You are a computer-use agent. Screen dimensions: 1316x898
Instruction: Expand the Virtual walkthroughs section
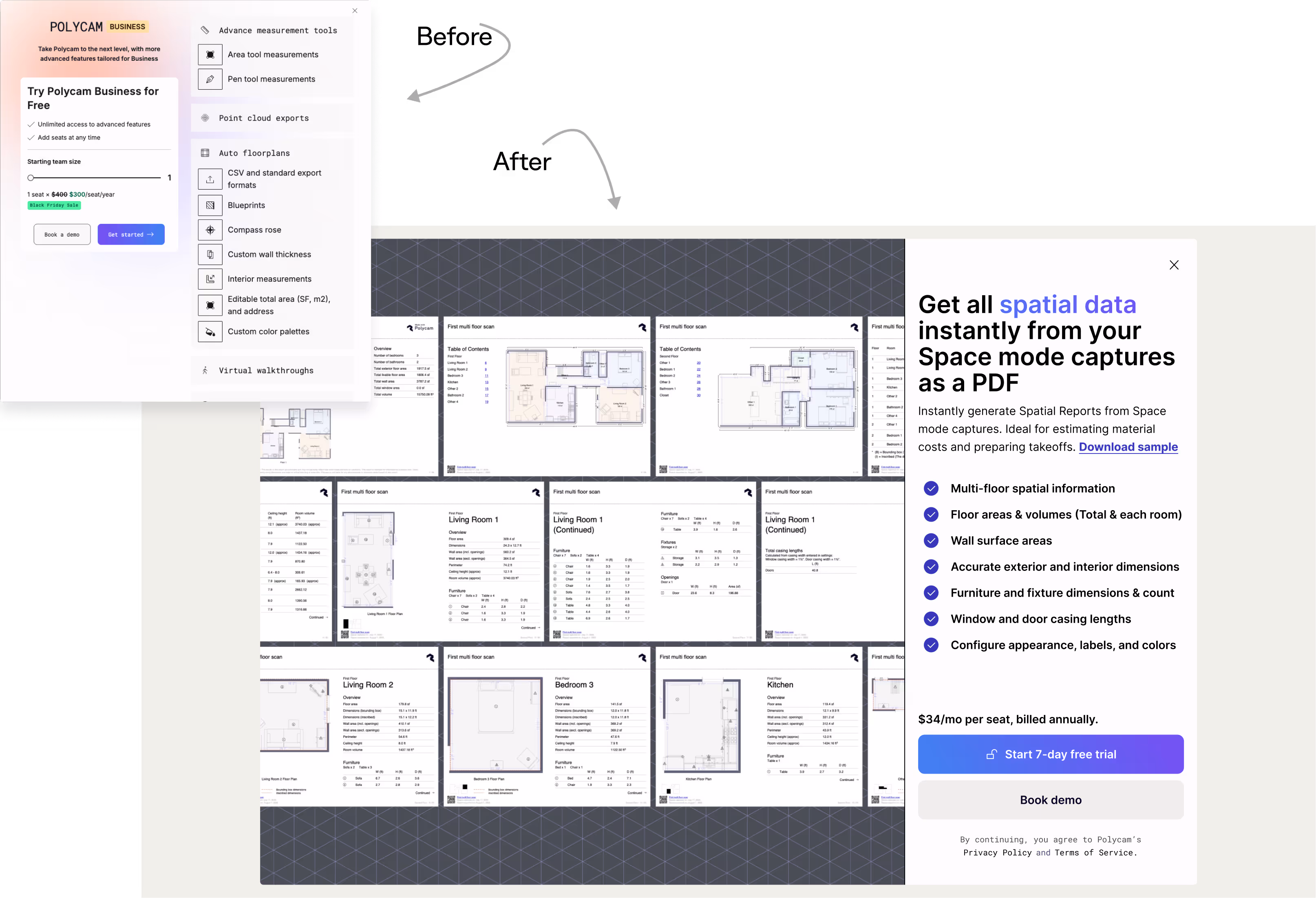click(x=265, y=371)
